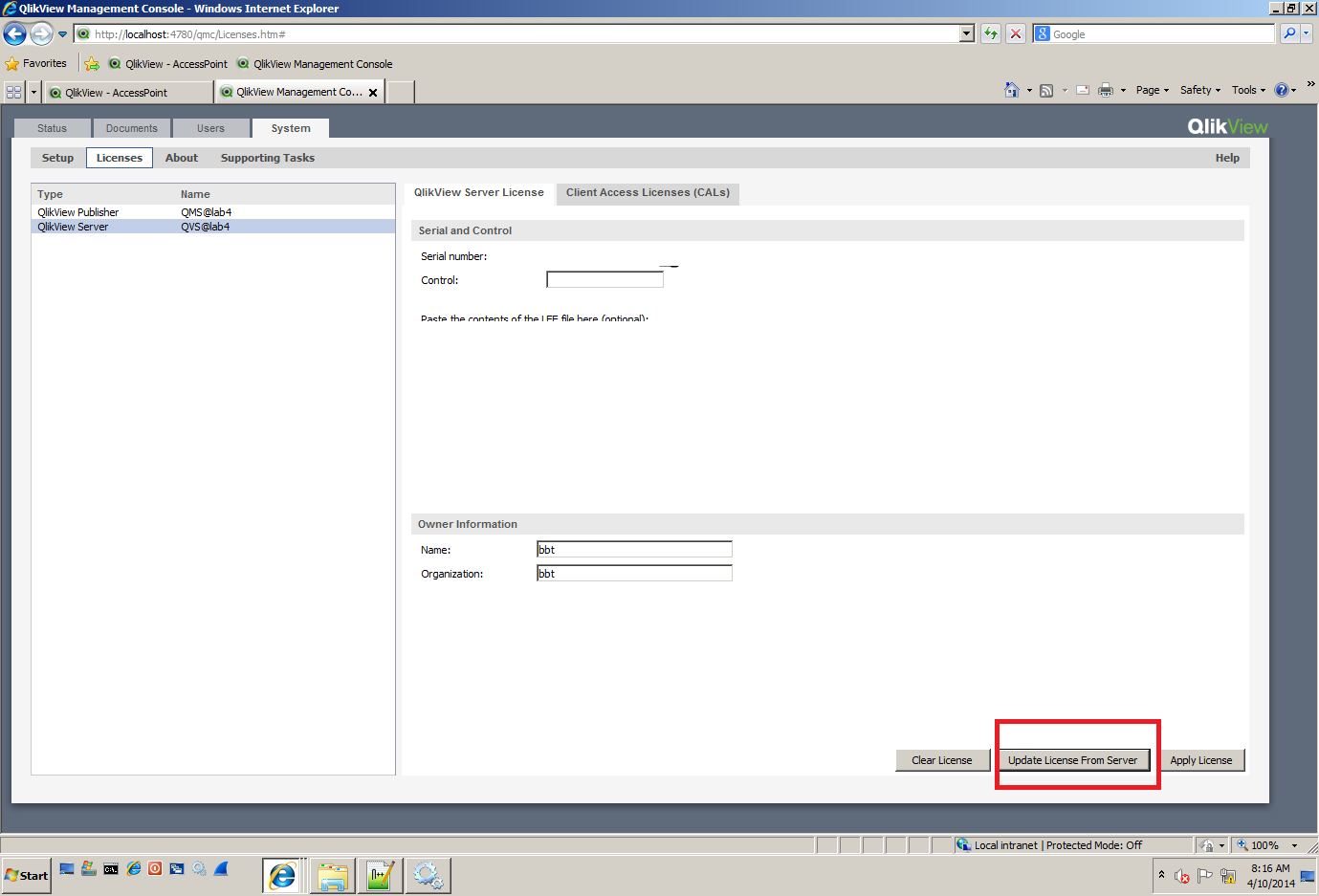This screenshot has width=1319, height=896.
Task: Click the Internet Explorer quick launch icon
Action: point(133,869)
